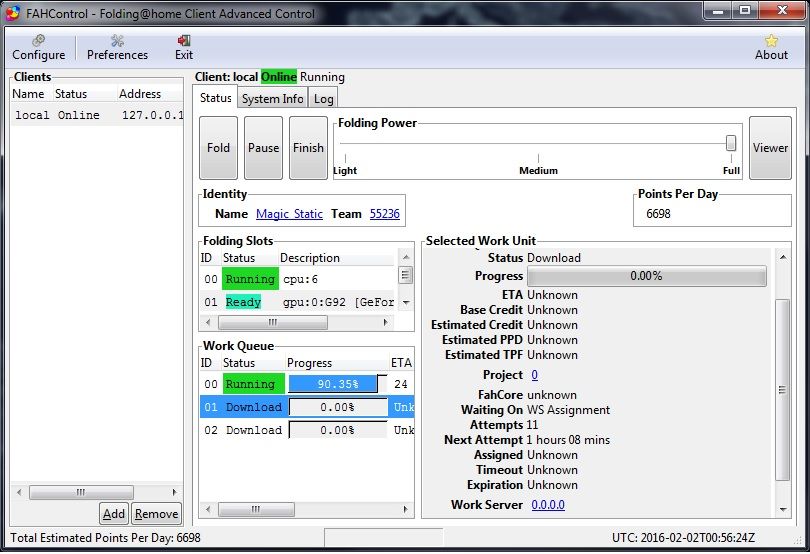Select folding slot 01 gpu Ready
The width and height of the screenshot is (810, 554).
coord(297,302)
